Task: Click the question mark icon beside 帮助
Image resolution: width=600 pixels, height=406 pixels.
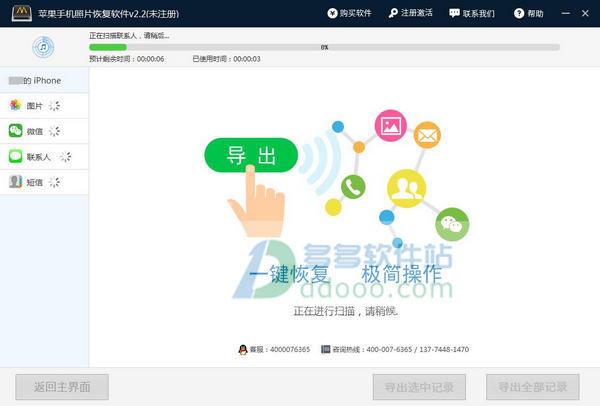Action: pos(519,13)
